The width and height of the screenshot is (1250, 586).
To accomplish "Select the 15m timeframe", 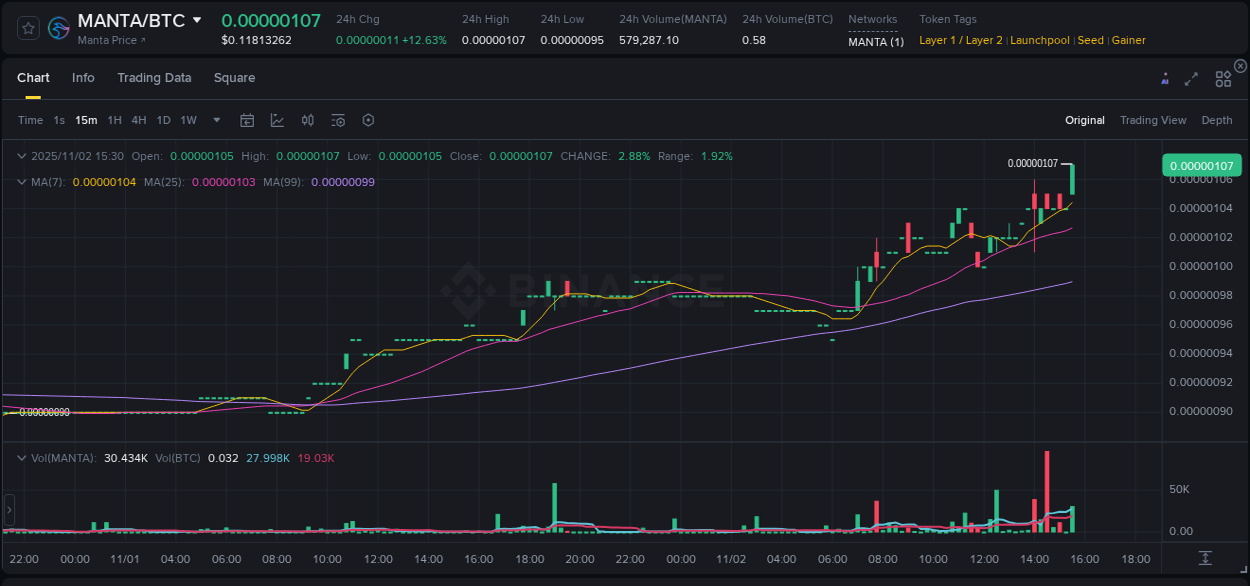I will 86,120.
